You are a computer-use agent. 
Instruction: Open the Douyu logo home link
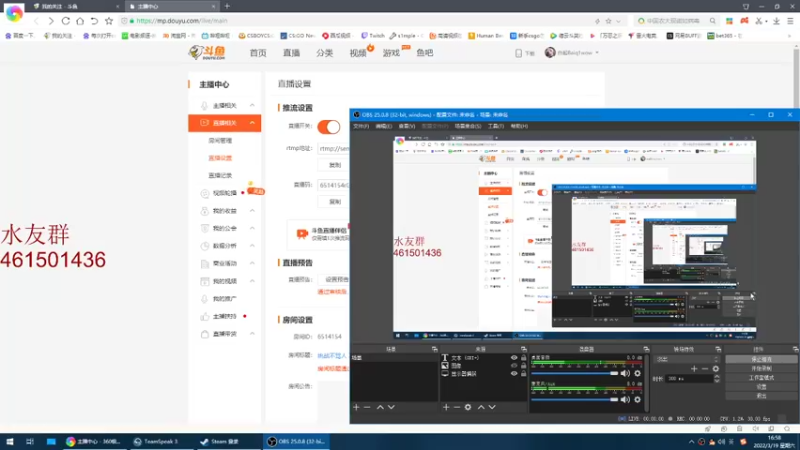point(208,53)
